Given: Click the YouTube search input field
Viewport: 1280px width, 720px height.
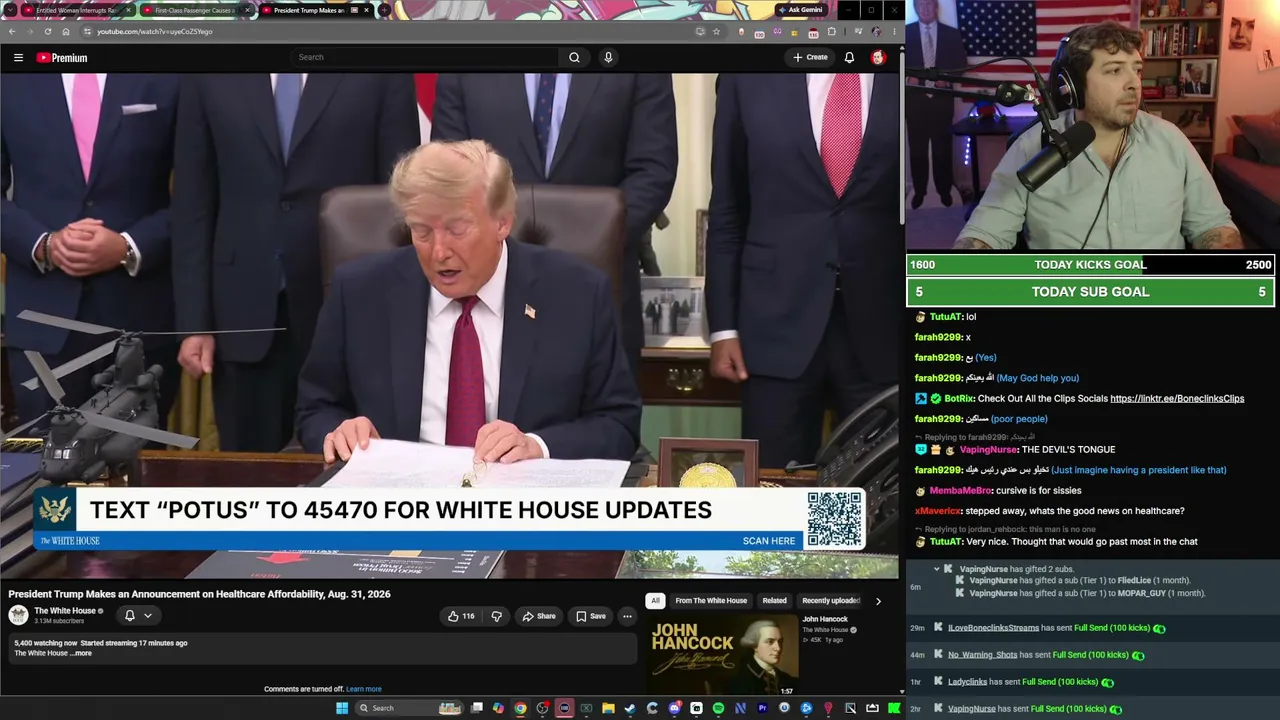Looking at the screenshot, I should point(427,57).
